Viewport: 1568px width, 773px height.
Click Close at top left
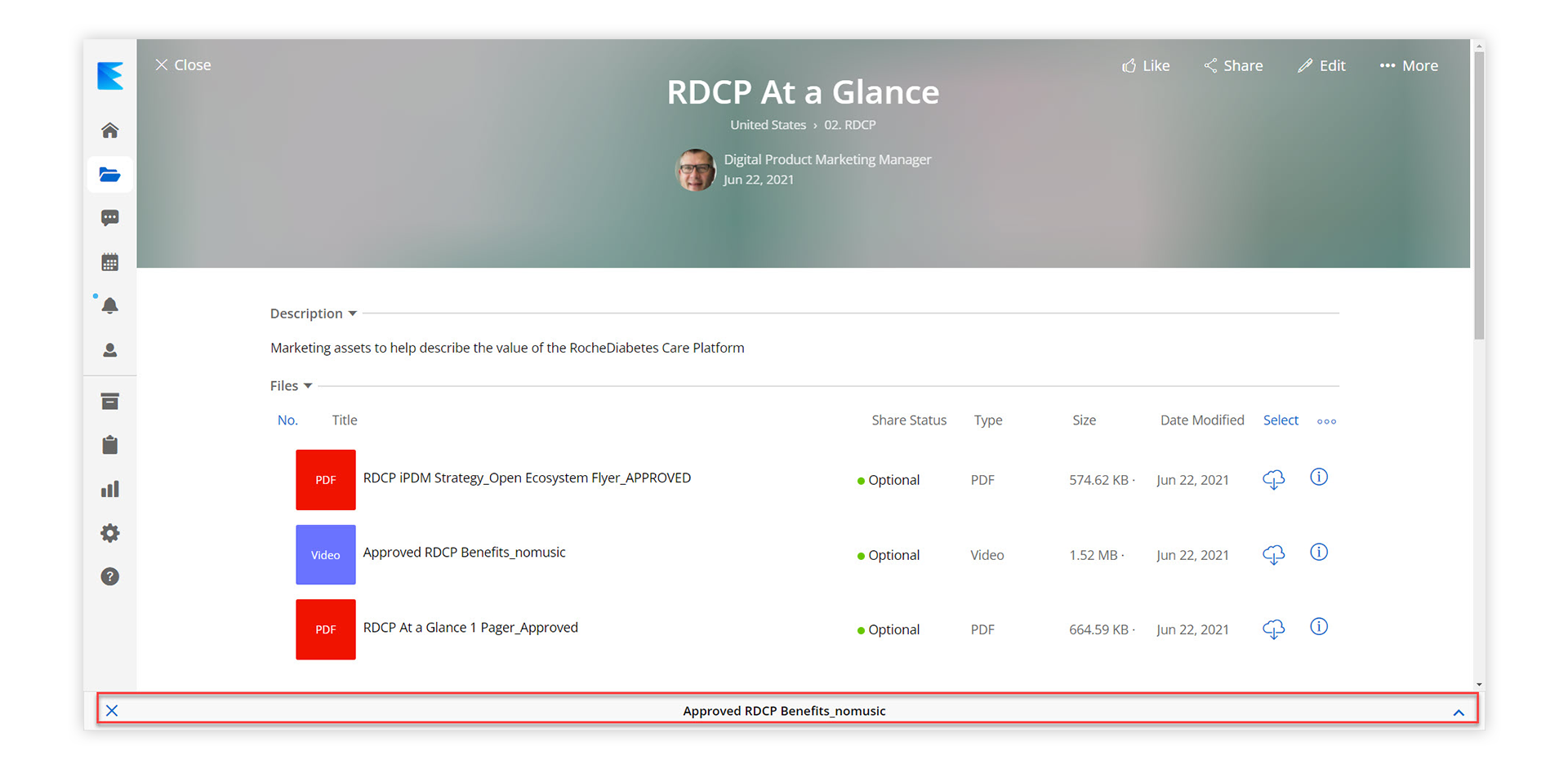pos(183,64)
